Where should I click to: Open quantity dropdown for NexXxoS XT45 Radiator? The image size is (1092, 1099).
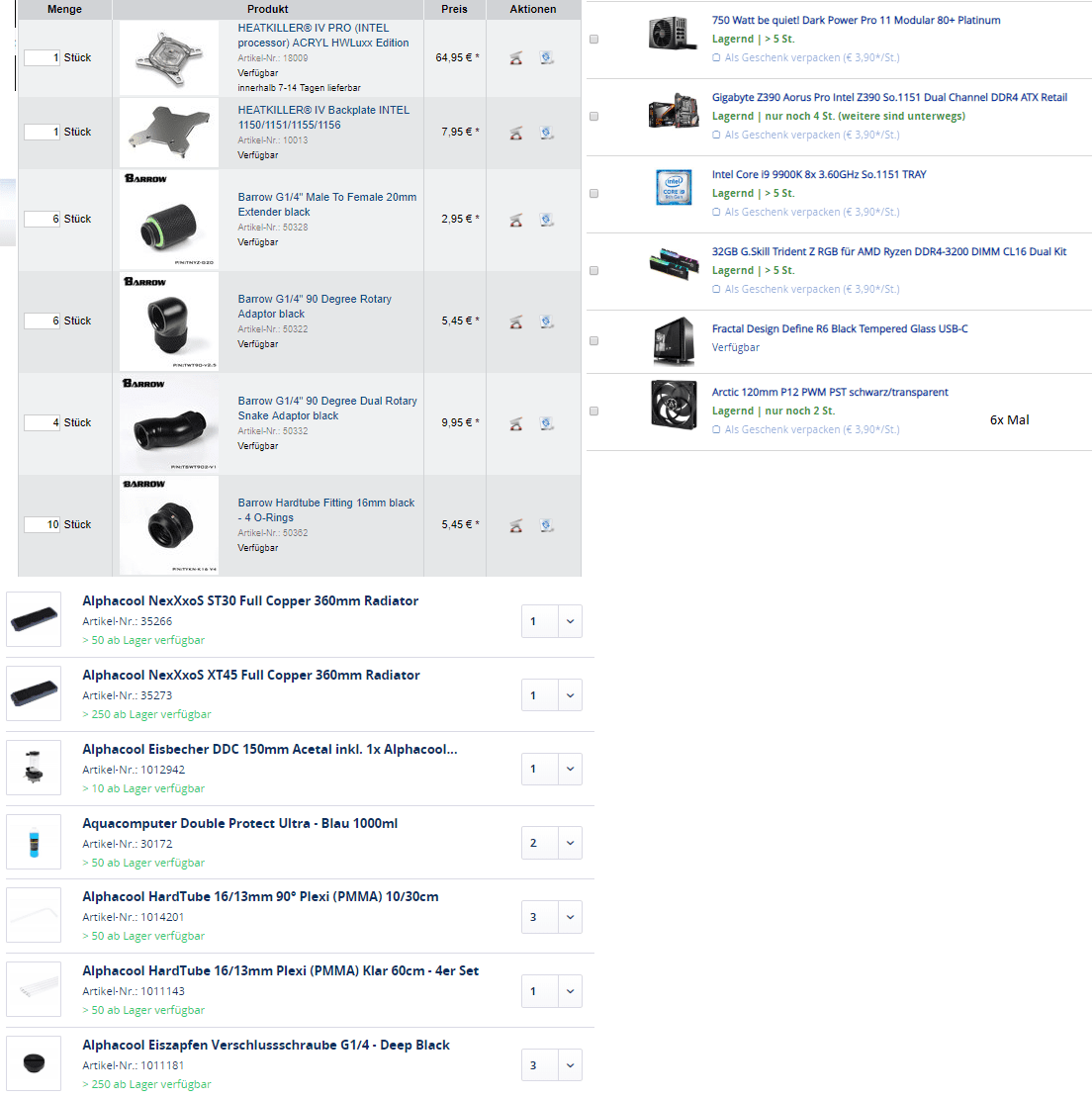point(570,695)
